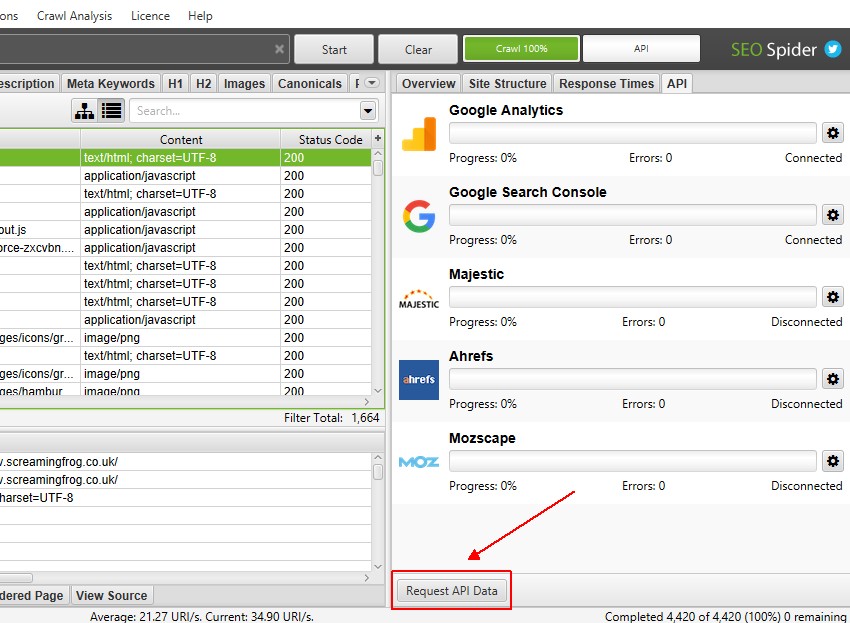This screenshot has width=850, height=623.
Task: Click the Request API Data button
Action: pyautogui.click(x=451, y=590)
